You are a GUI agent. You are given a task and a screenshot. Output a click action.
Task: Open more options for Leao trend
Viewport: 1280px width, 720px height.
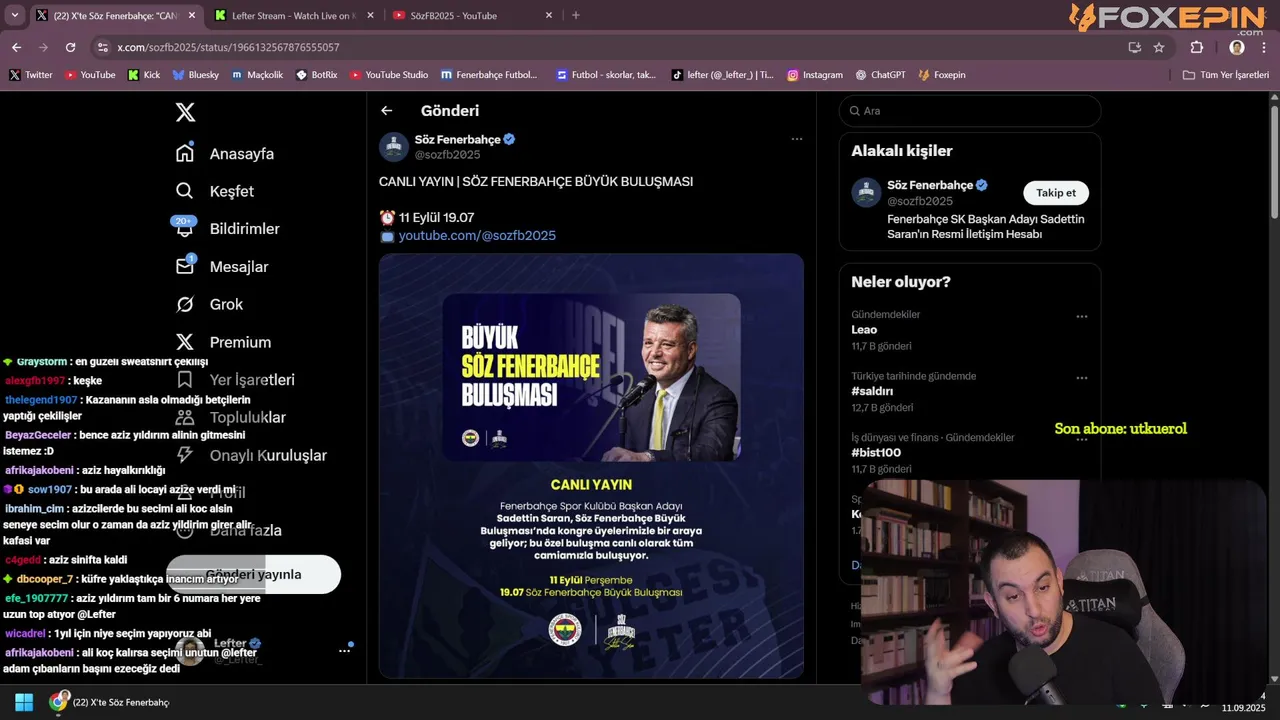tap(1082, 316)
